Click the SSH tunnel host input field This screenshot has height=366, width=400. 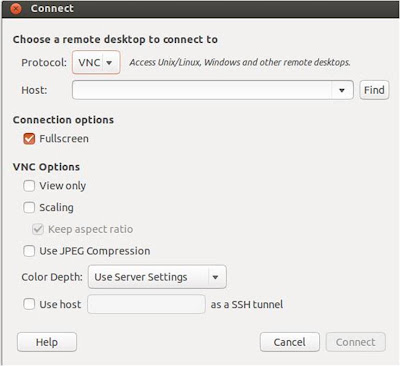coord(146,304)
